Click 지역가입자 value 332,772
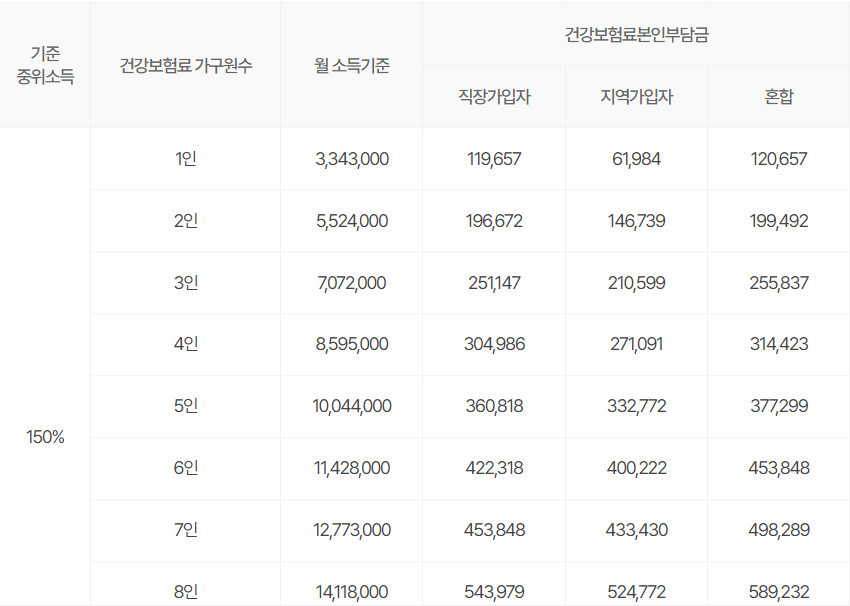This screenshot has width=850, height=606. click(x=636, y=406)
